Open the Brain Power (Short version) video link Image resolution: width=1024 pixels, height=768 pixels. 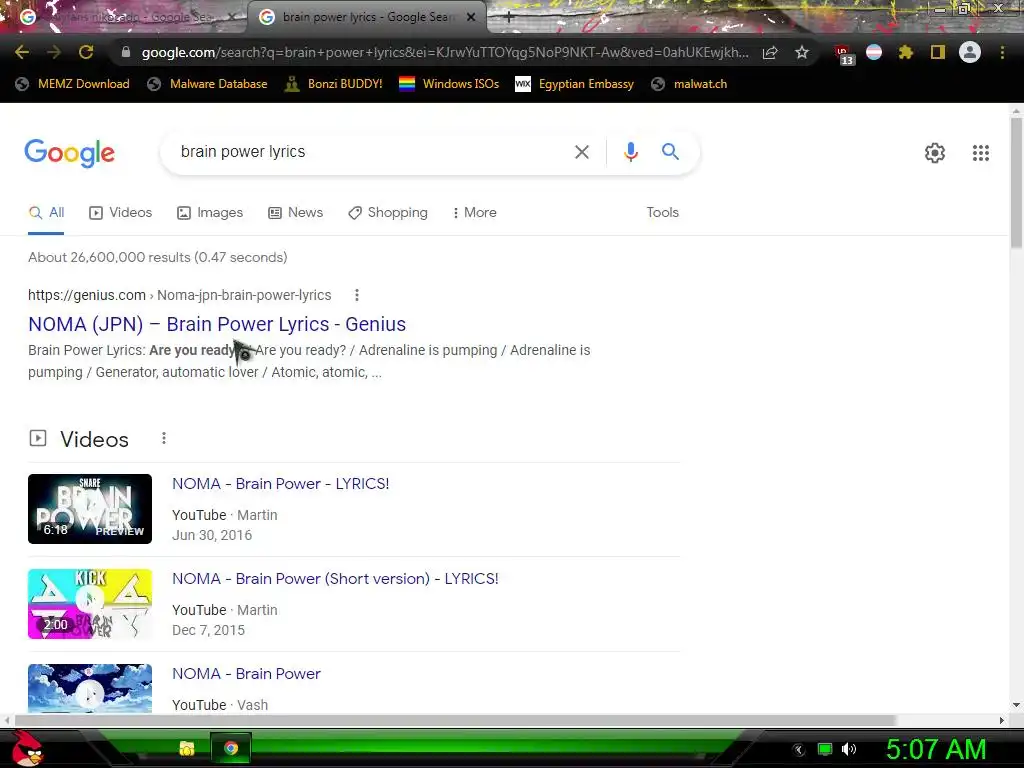pyautogui.click(x=335, y=579)
